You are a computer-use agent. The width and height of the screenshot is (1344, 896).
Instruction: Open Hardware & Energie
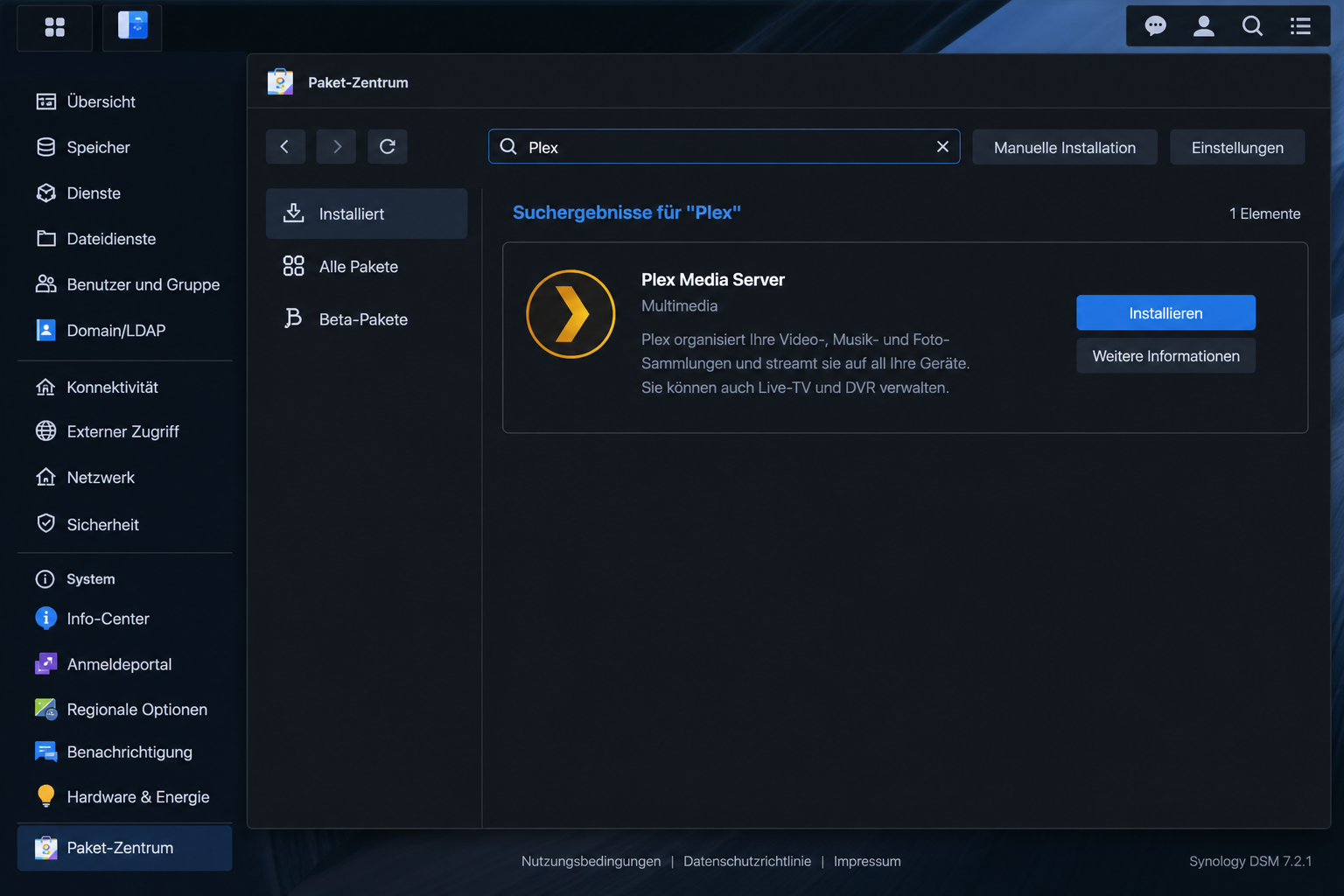pyautogui.click(x=125, y=797)
